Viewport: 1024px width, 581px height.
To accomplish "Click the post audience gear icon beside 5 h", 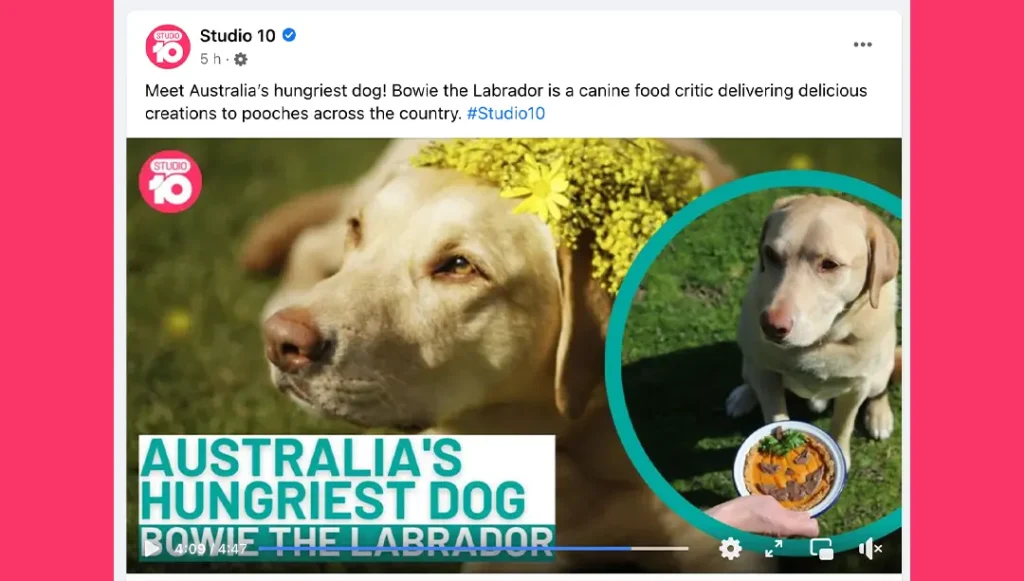I will click(240, 59).
